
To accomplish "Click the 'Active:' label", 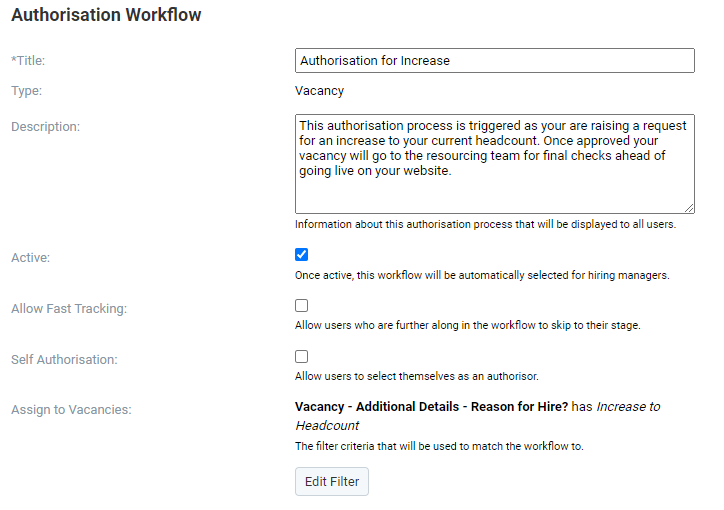I will [30, 258].
